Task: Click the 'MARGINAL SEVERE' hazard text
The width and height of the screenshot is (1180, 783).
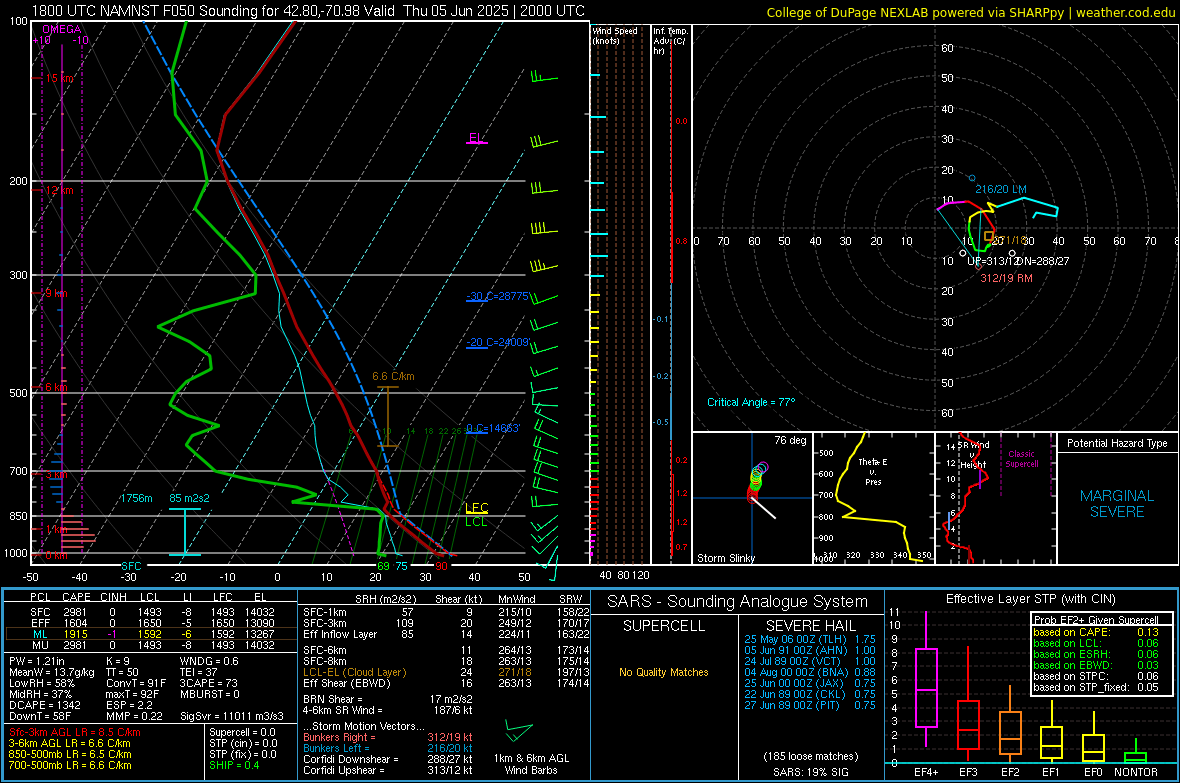Action: [1117, 504]
